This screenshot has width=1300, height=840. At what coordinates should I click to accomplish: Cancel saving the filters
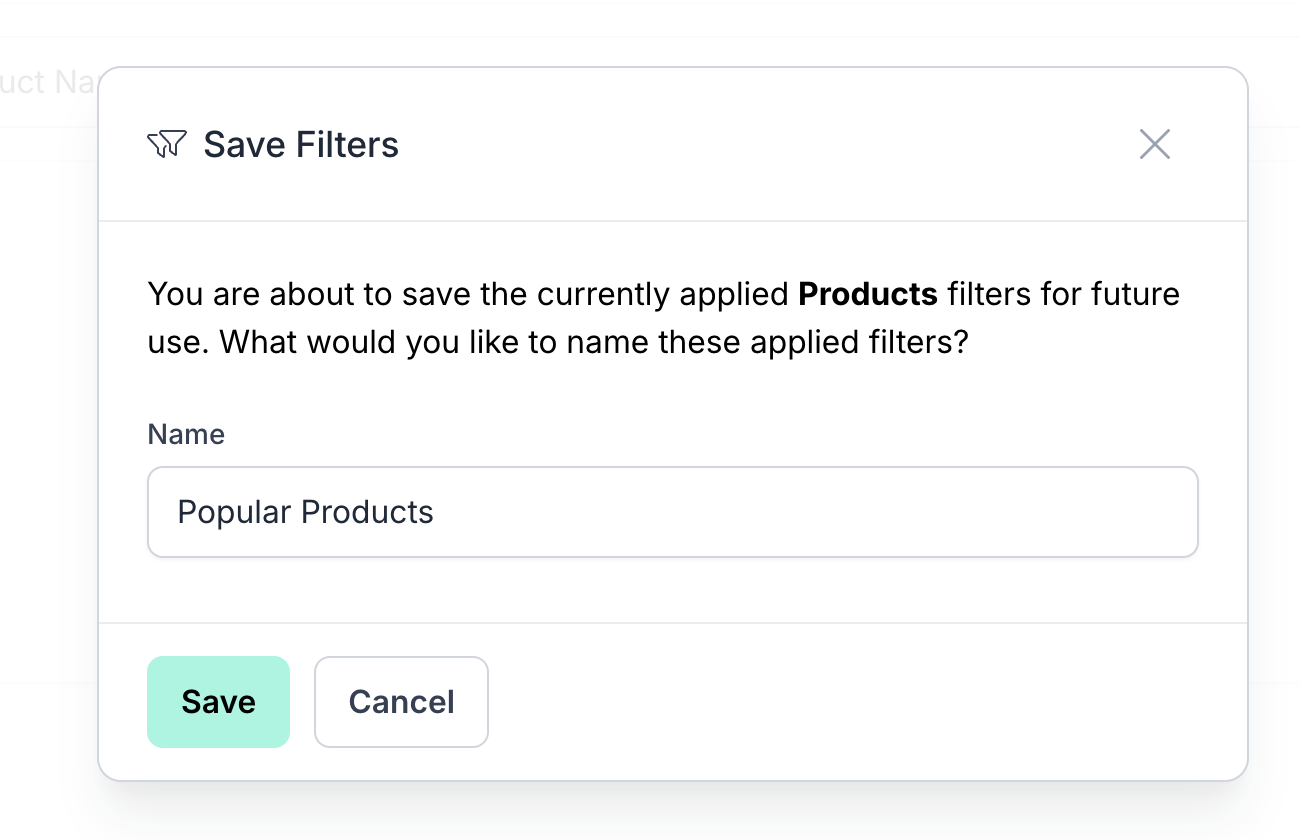pos(401,702)
